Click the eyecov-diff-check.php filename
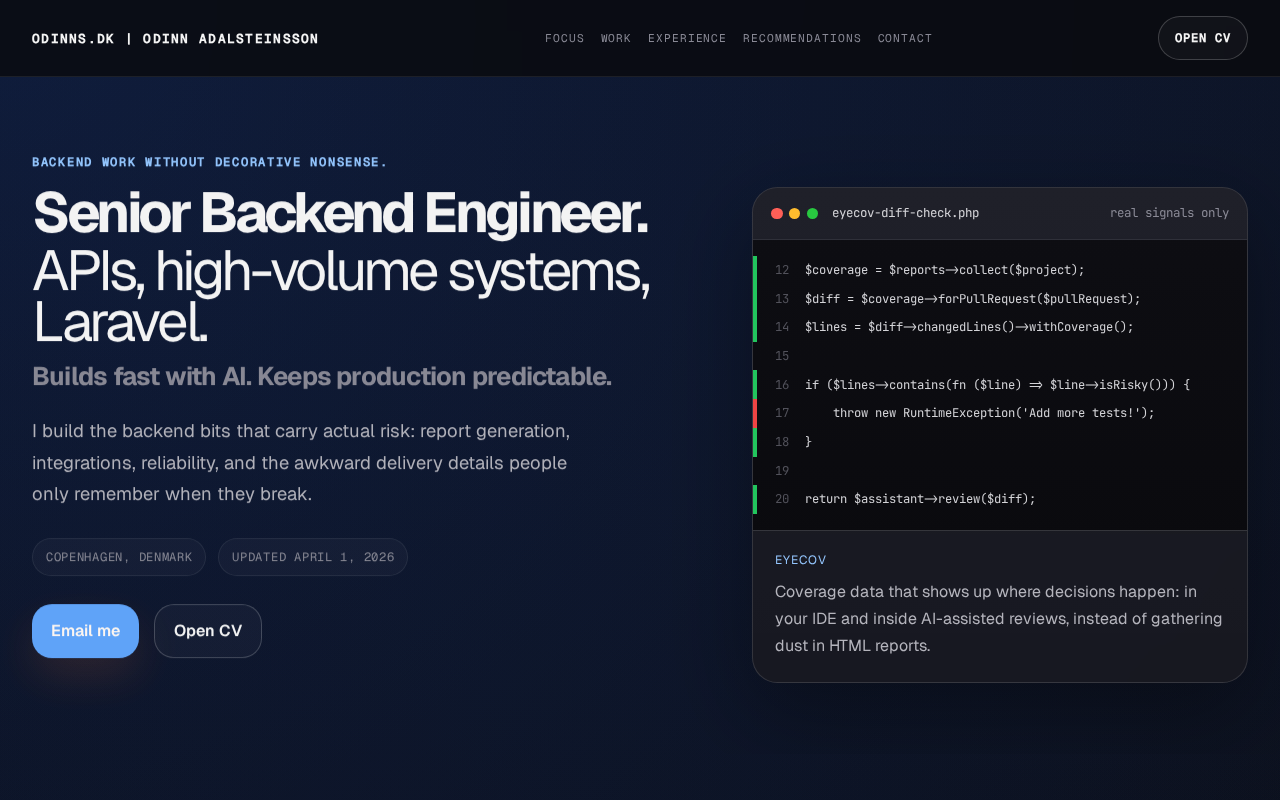Screen dimensions: 1280x800 click(x=906, y=213)
